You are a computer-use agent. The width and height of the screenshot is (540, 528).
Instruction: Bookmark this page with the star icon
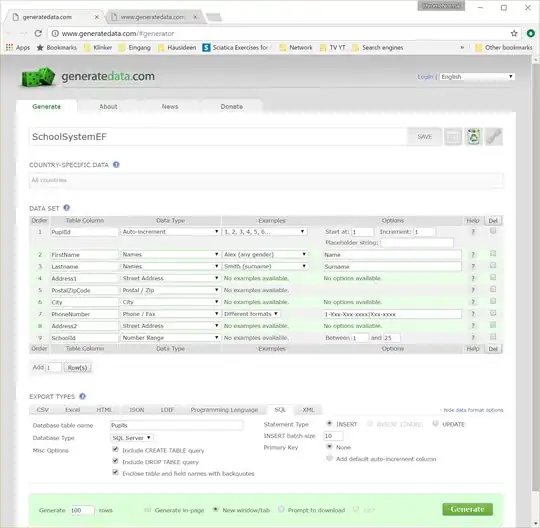[514, 33]
